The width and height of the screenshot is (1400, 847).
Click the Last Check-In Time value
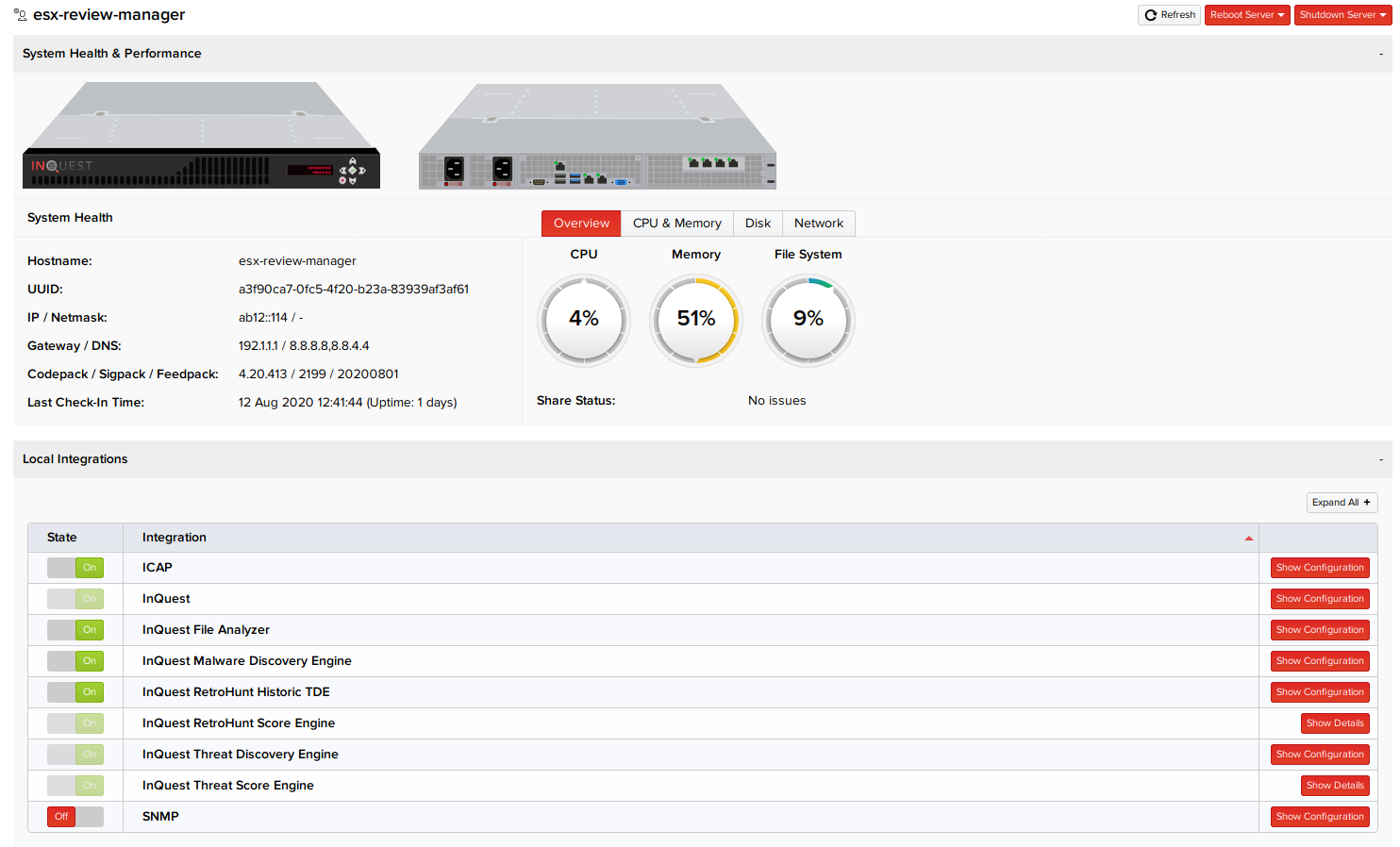(348, 403)
